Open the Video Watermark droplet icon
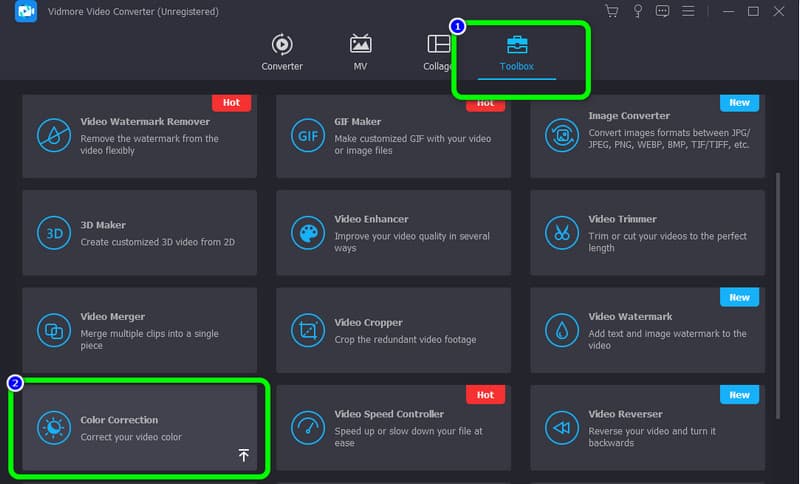 coord(560,330)
